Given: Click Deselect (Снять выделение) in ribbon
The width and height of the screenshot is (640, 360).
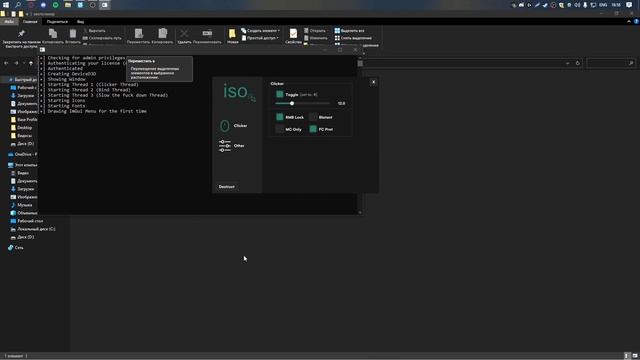Looking at the screenshot, I should [353, 38].
